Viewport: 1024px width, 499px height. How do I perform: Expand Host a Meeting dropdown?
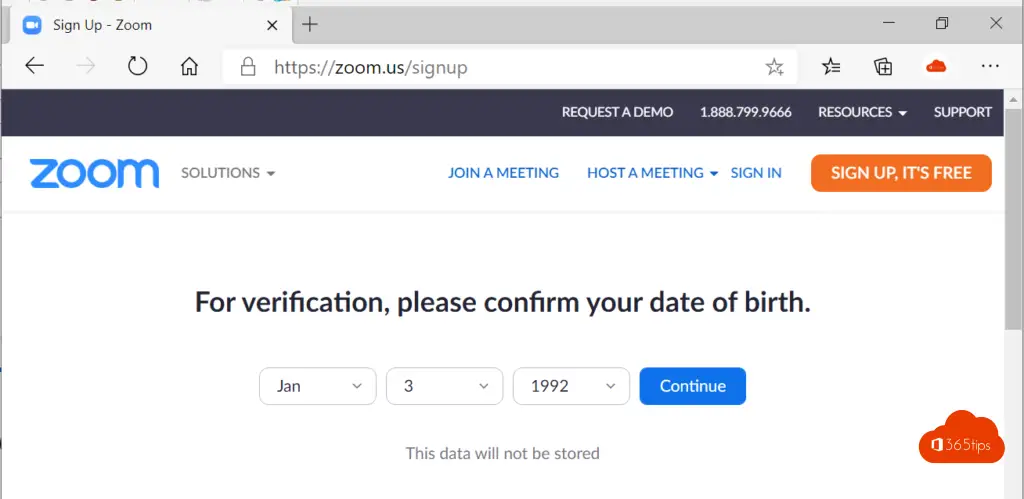[652, 173]
